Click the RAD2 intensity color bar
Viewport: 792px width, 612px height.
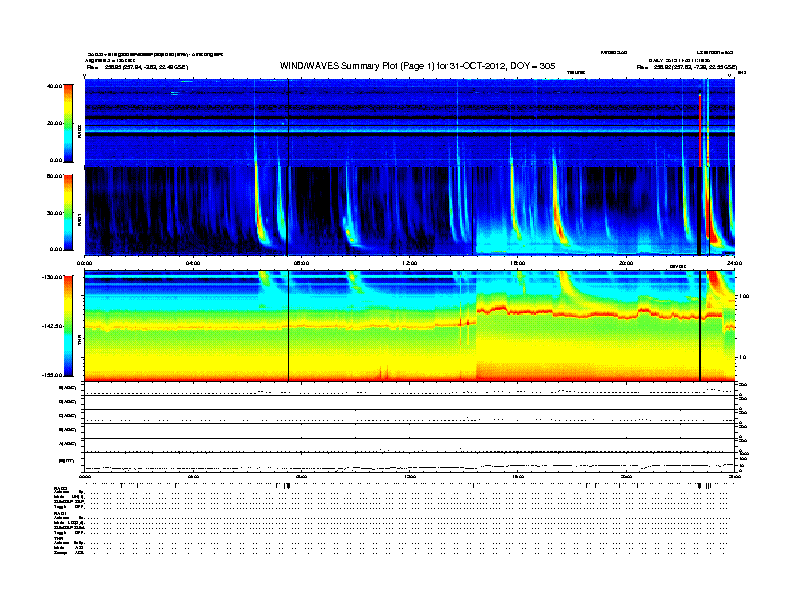click(68, 123)
